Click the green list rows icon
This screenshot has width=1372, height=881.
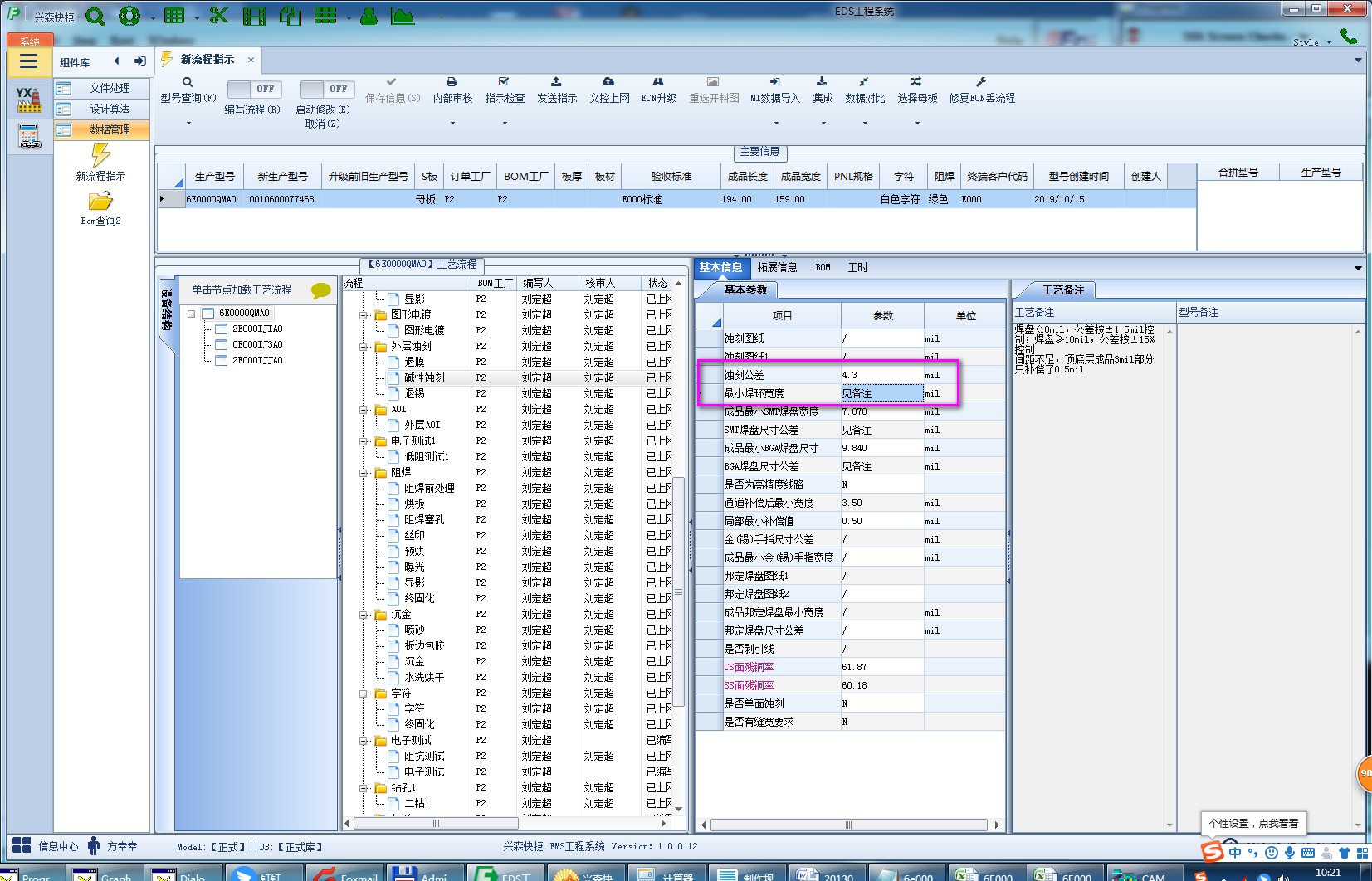(325, 16)
